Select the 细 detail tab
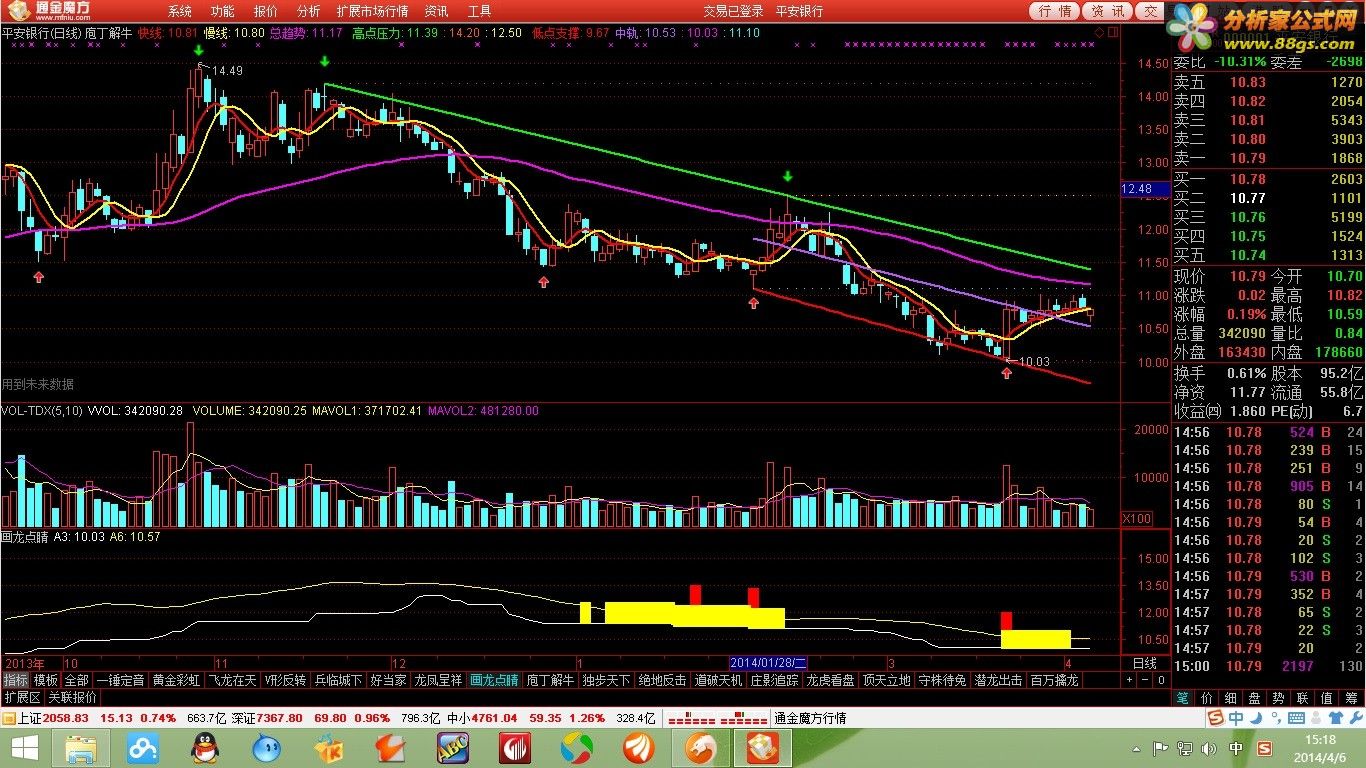The image size is (1366, 768). click(x=1229, y=697)
